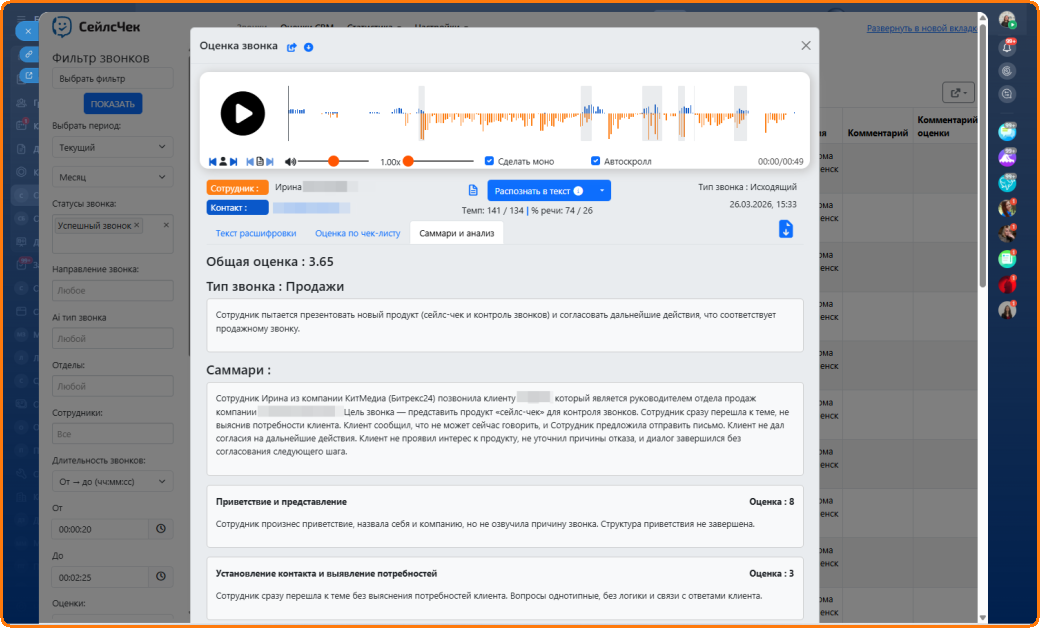This screenshot has height=628, width=1040.
Task: Open the Сотрудники Все selector
Action: point(113,434)
